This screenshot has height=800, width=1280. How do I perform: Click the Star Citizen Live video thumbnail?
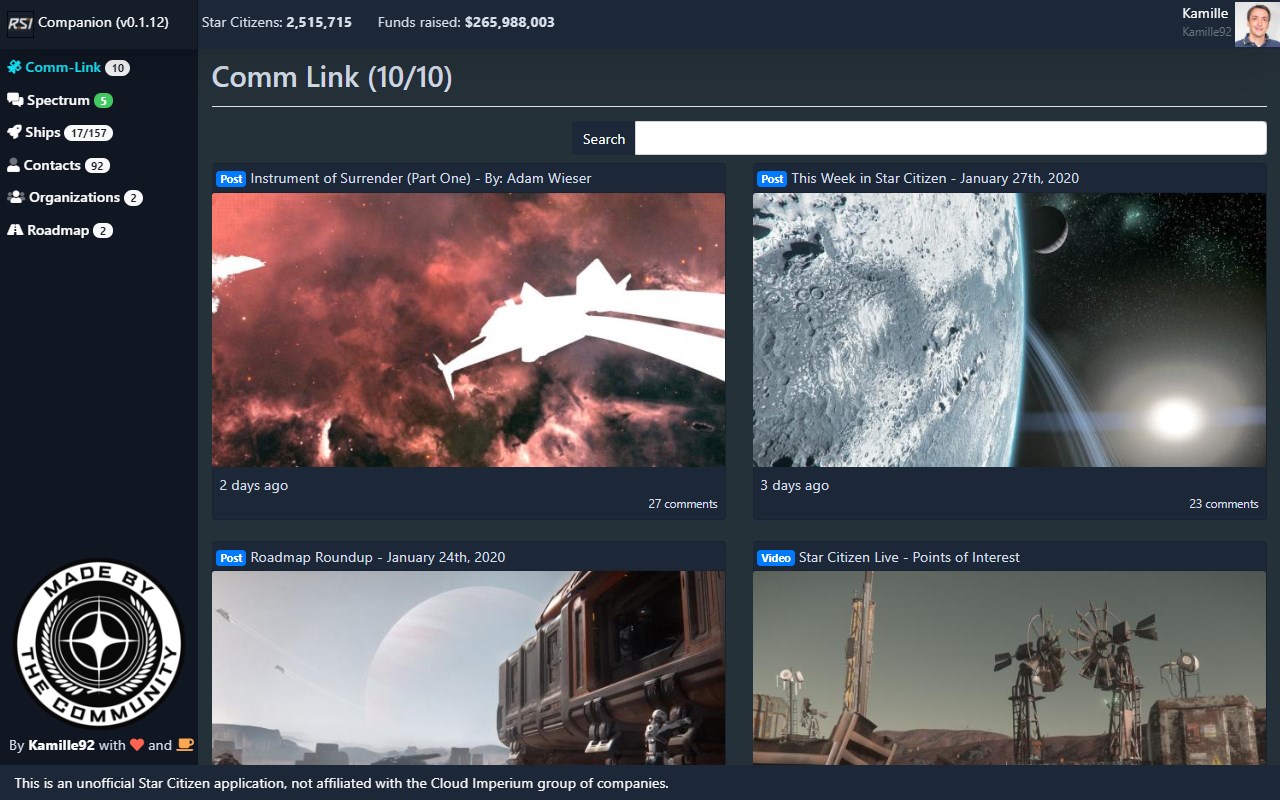pos(1010,668)
